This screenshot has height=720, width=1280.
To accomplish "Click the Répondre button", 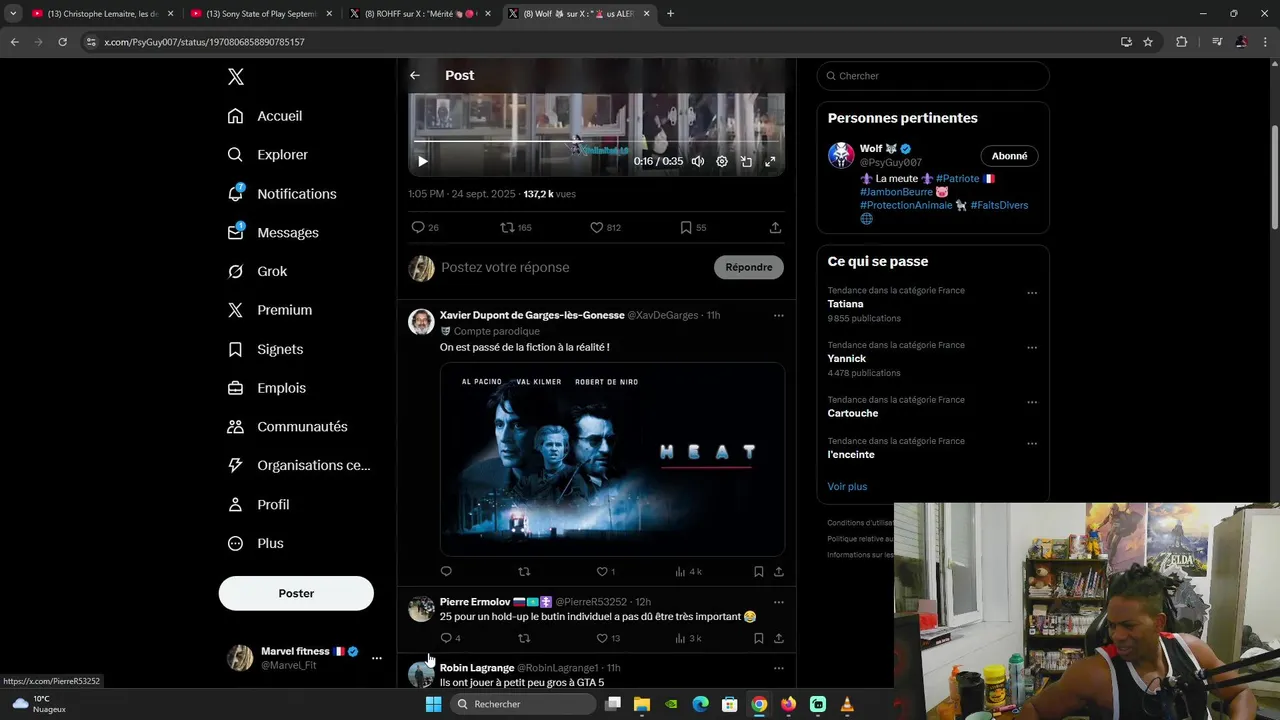I will point(749,267).
